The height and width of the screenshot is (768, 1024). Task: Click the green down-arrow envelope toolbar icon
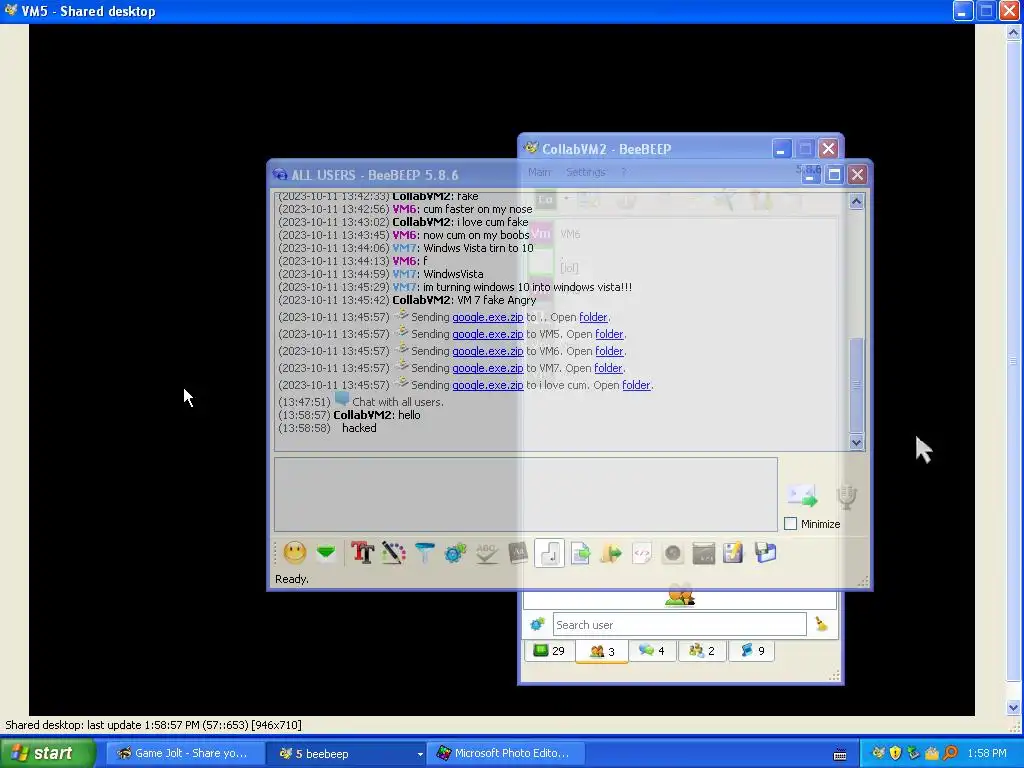point(326,553)
